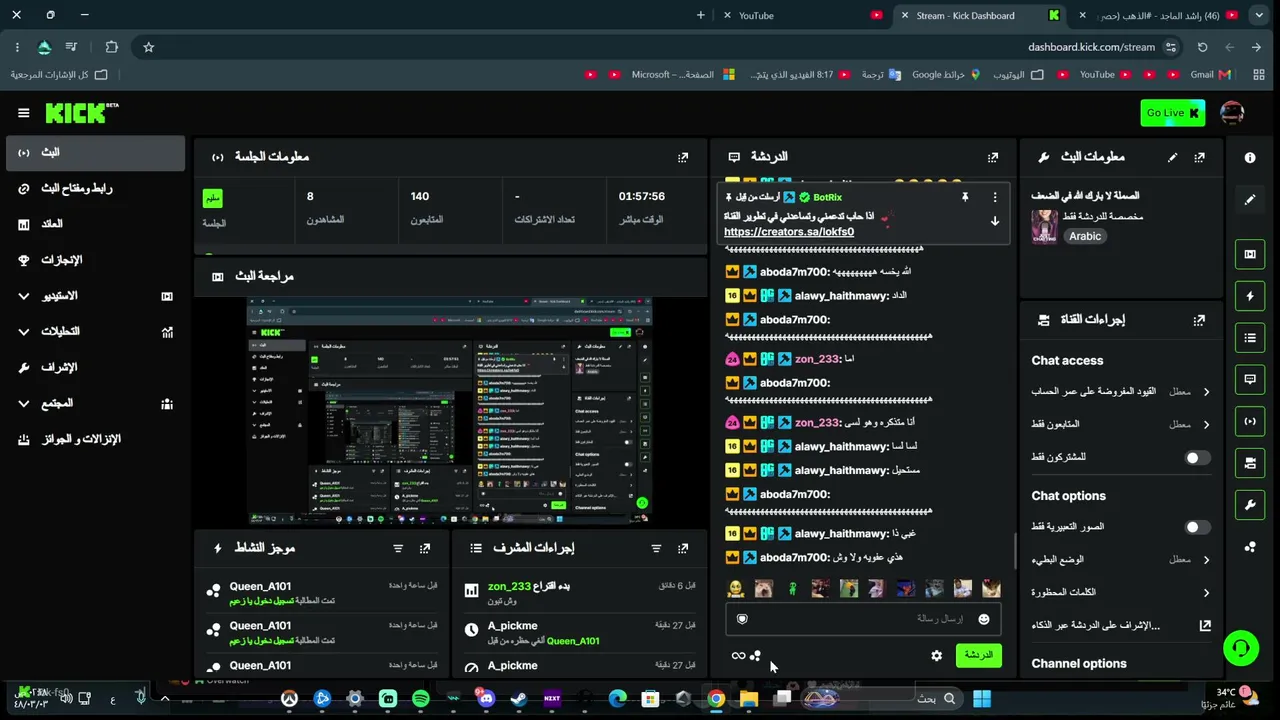
Task: Select البث in the sidebar
Action: pos(93,152)
